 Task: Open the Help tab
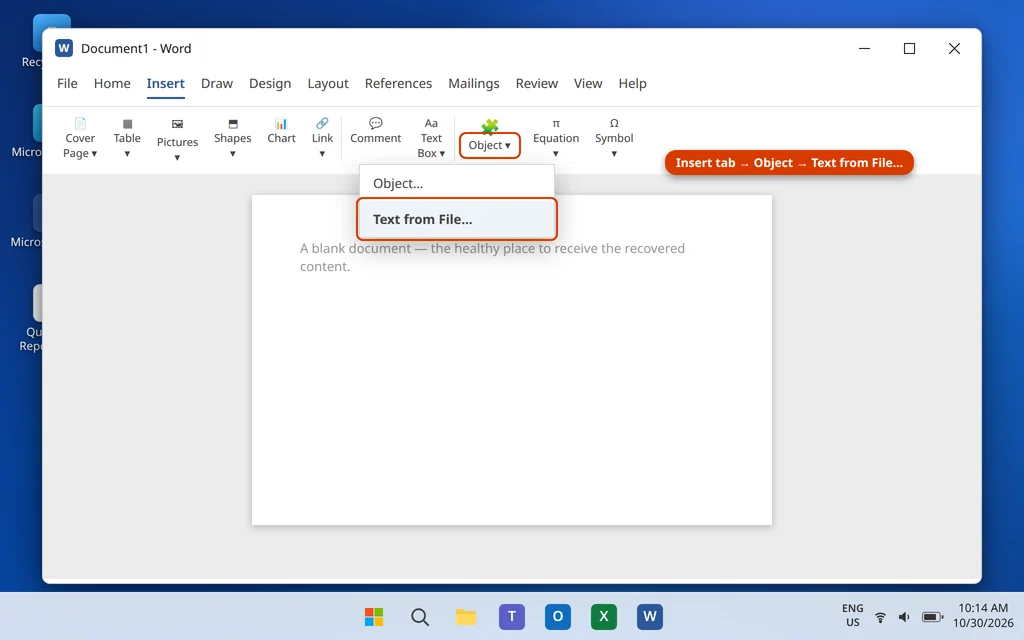632,84
